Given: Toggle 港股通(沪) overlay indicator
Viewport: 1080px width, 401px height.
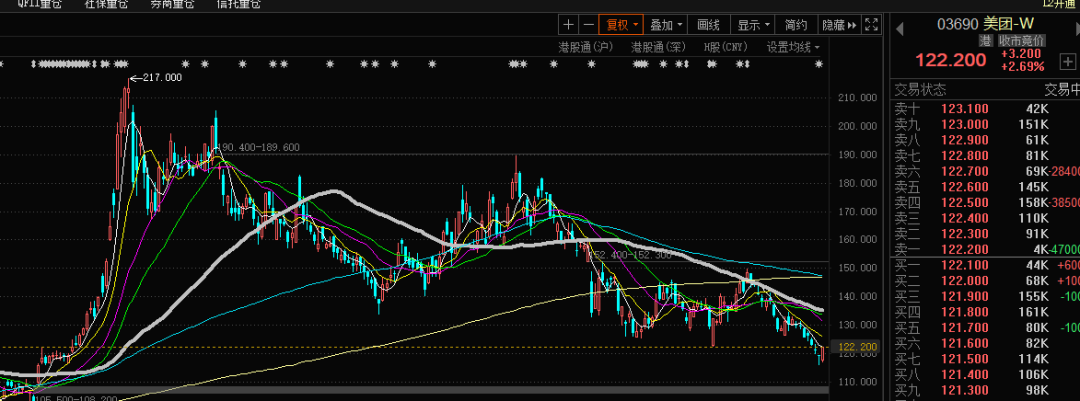Looking at the screenshot, I should [x=585, y=46].
